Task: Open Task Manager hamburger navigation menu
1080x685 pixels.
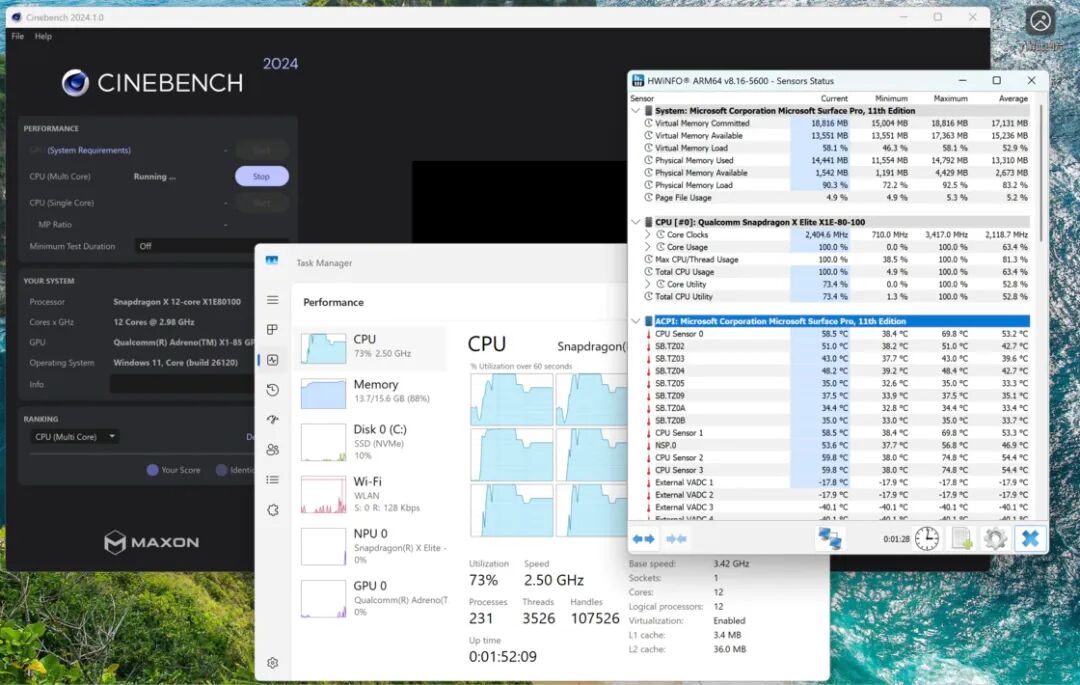Action: click(273, 300)
